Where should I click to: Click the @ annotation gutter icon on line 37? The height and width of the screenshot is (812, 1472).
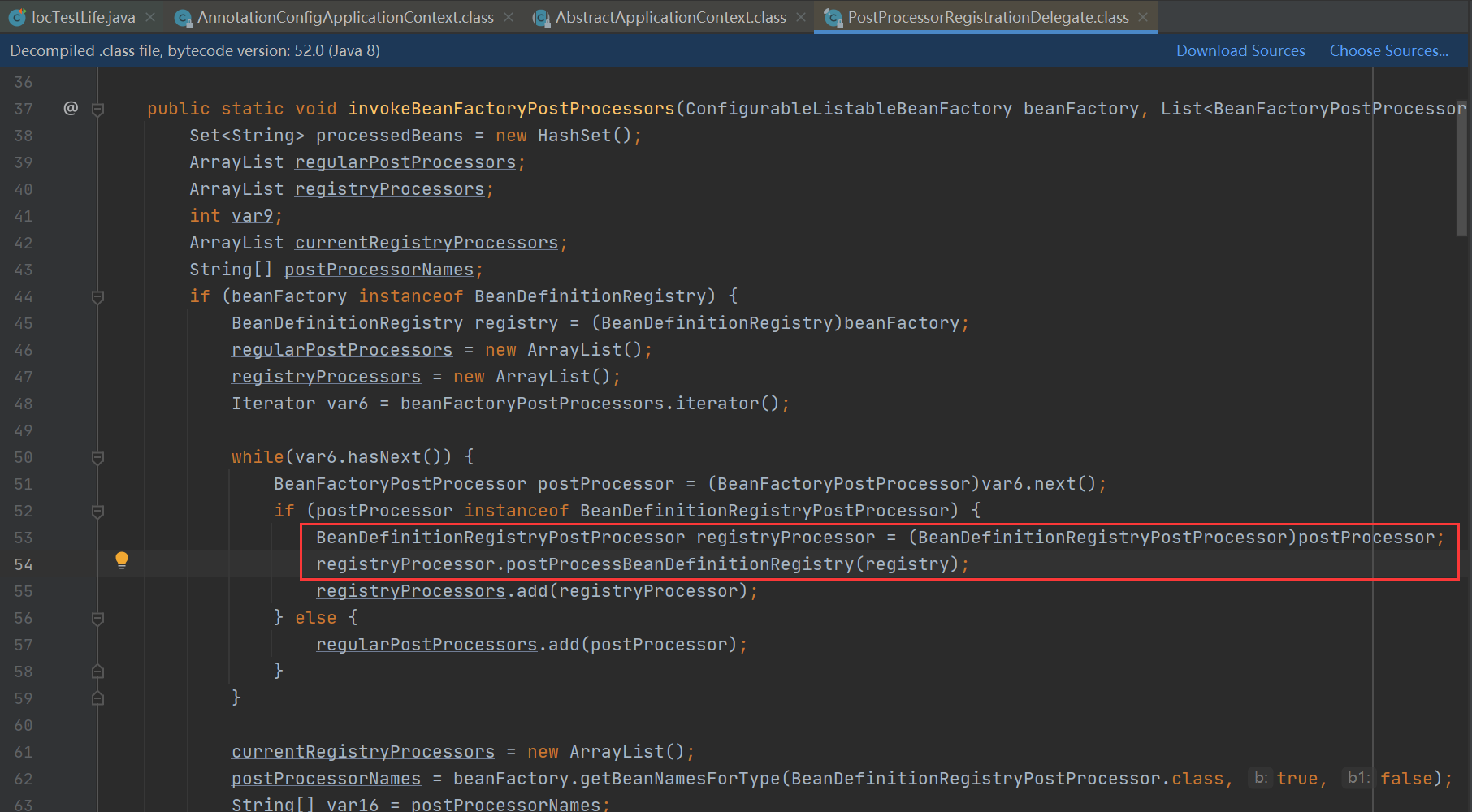[71, 108]
